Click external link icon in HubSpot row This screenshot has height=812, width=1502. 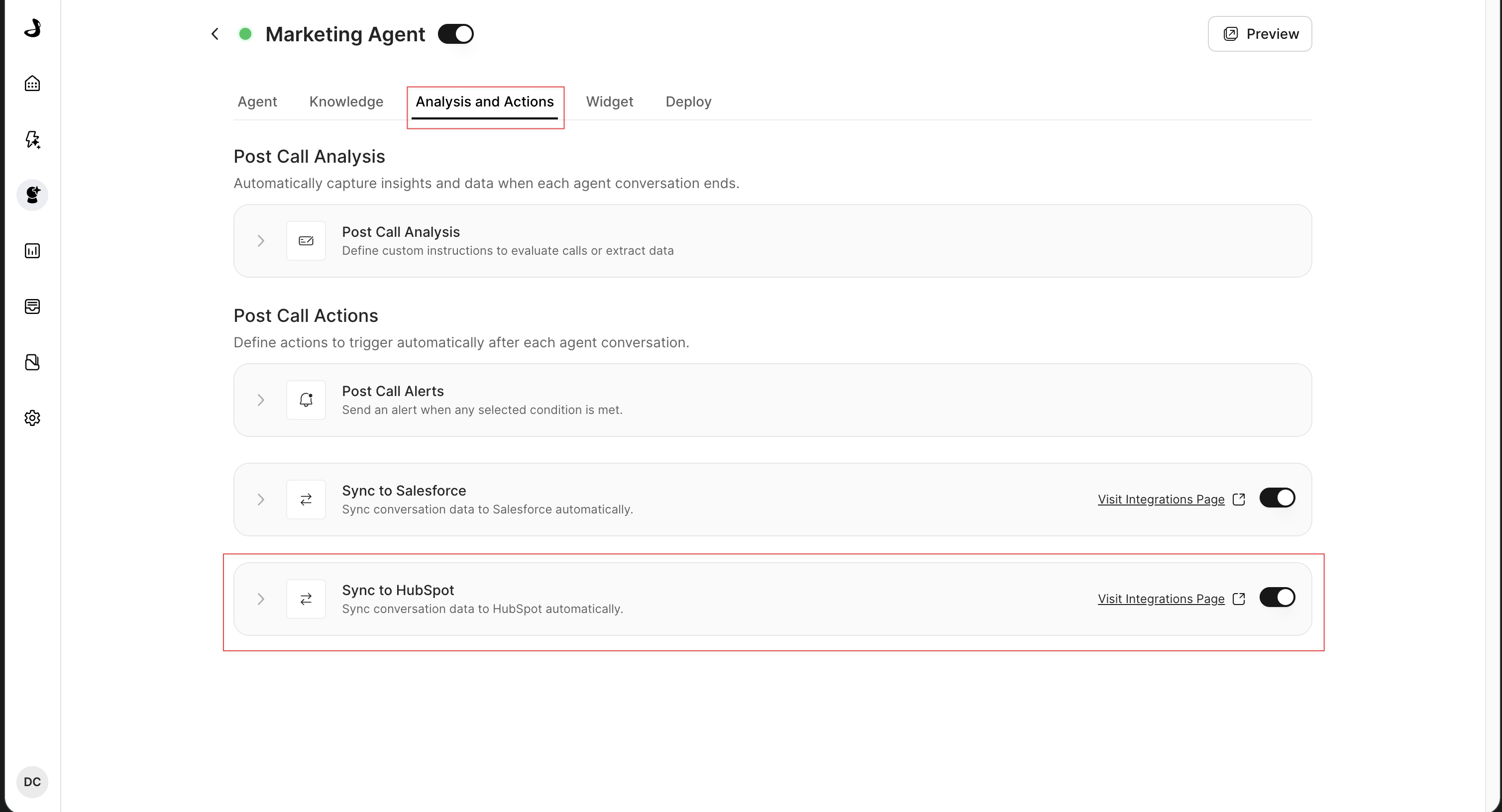tap(1239, 599)
